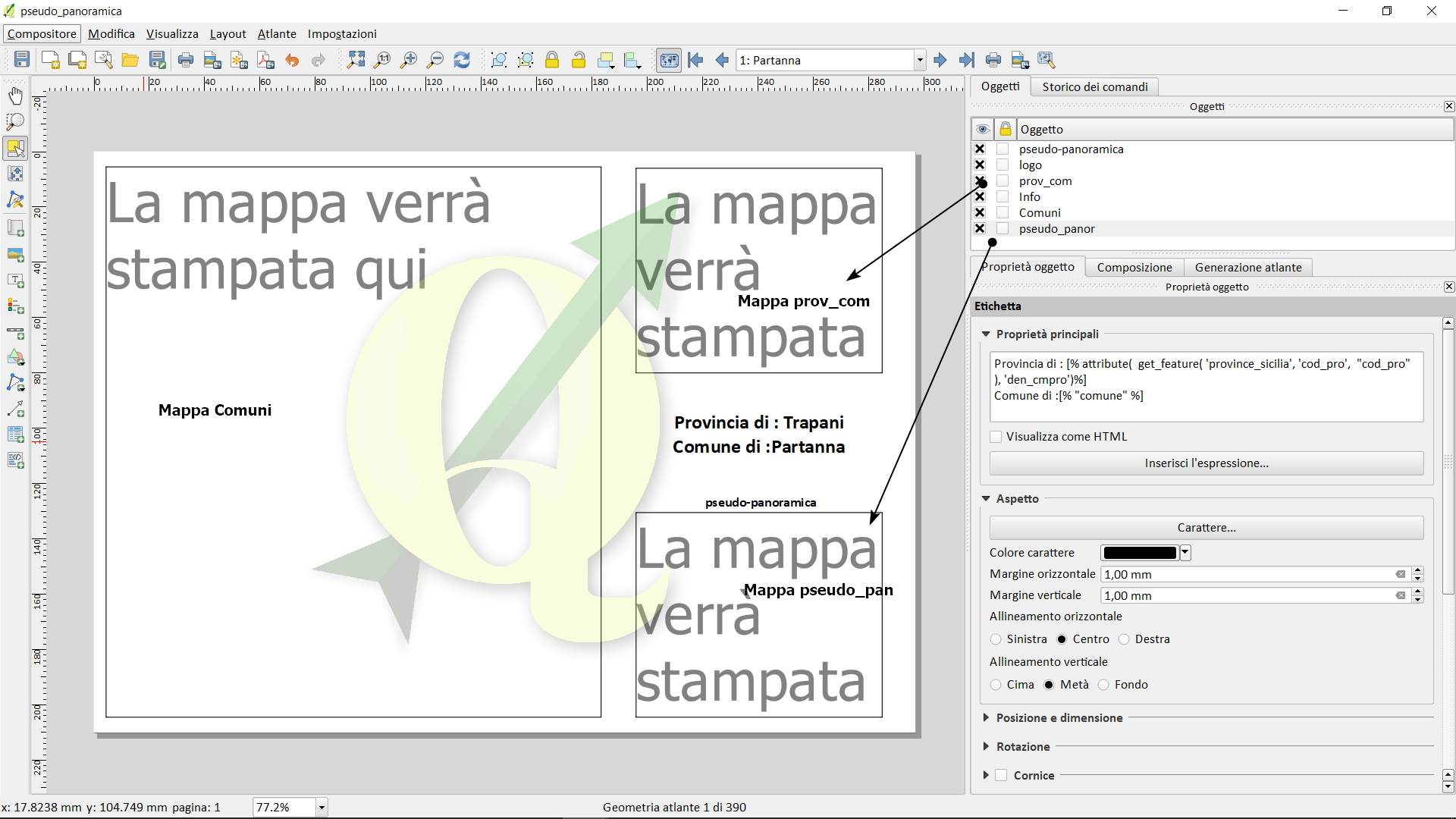Switch to the Generazione atlante tab

(x=1247, y=267)
